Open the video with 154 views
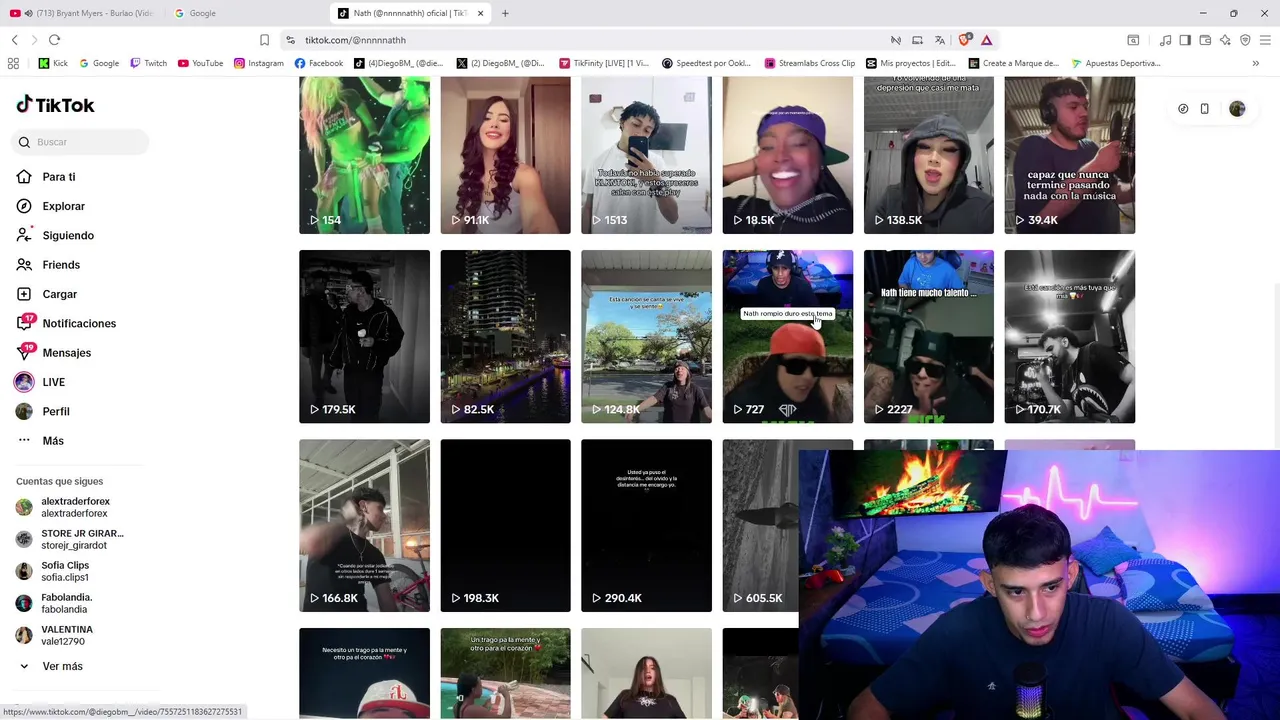 (x=364, y=155)
